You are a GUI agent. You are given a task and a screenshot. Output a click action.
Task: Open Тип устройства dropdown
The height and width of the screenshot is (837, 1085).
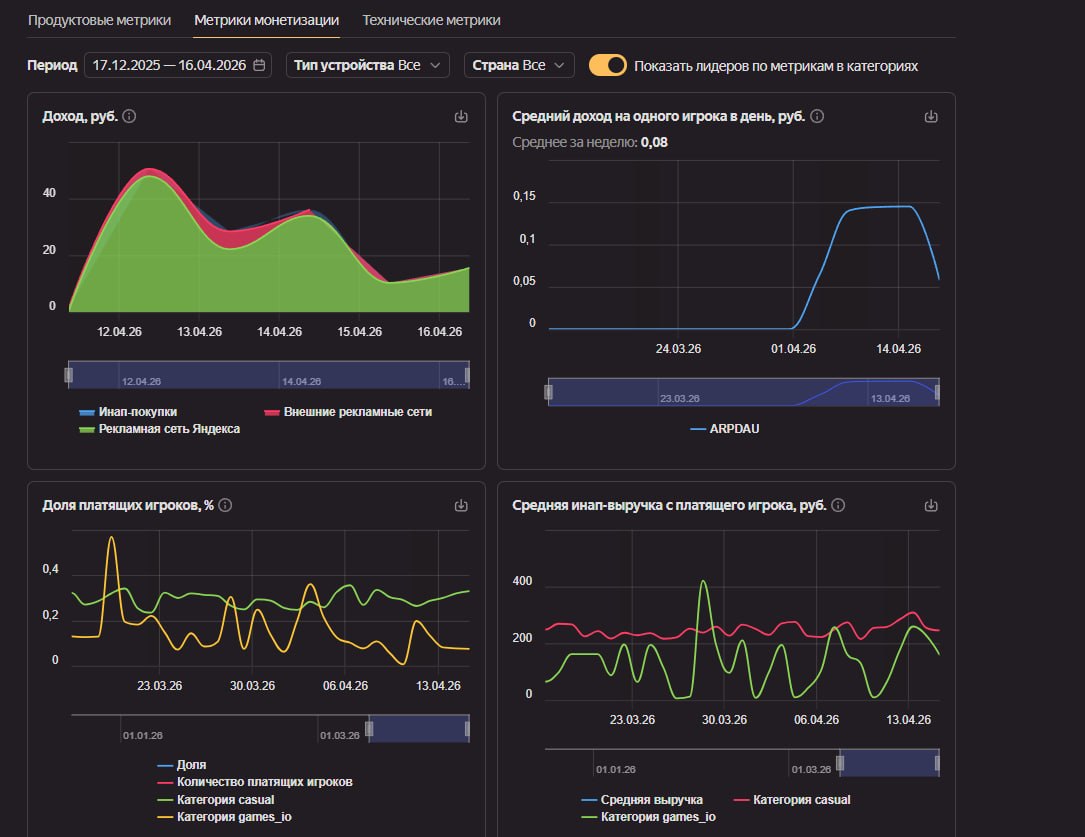click(367, 65)
